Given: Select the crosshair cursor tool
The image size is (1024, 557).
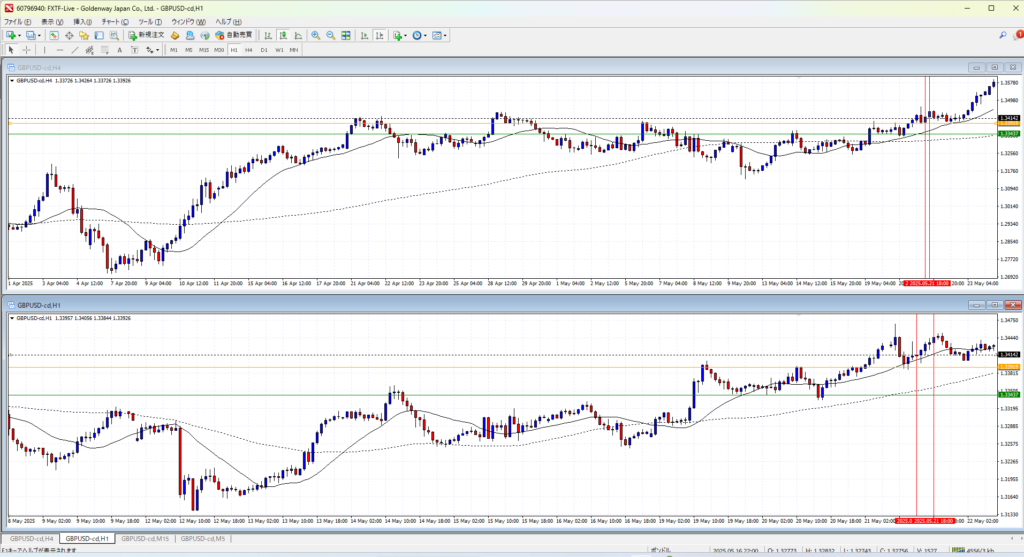Looking at the screenshot, I should click(x=27, y=50).
